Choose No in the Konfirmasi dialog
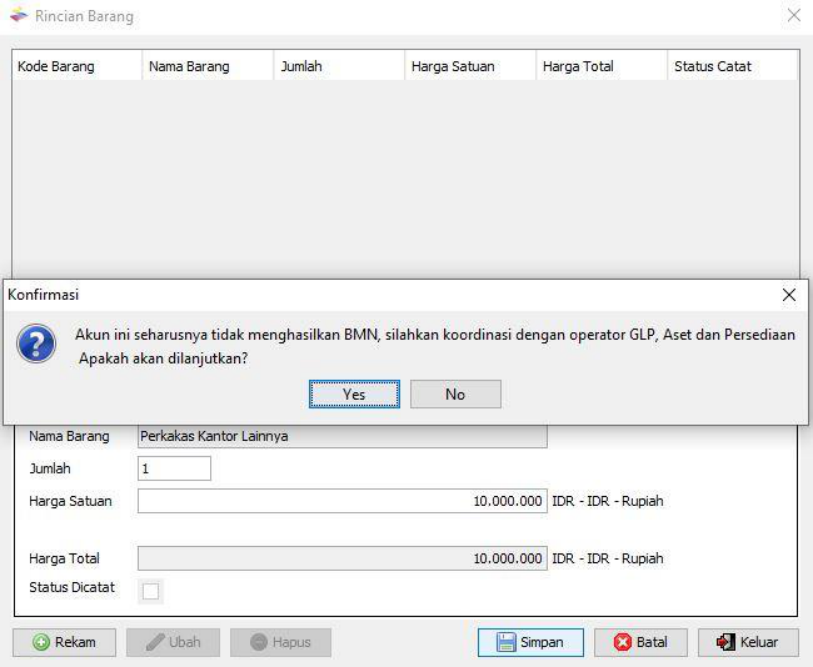 click(455, 394)
